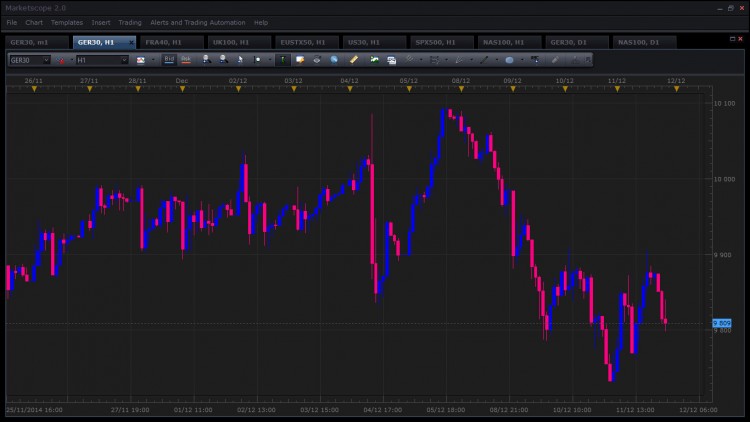750x422 pixels.
Task: Click the zoom out magnifier icon
Action: (223, 59)
